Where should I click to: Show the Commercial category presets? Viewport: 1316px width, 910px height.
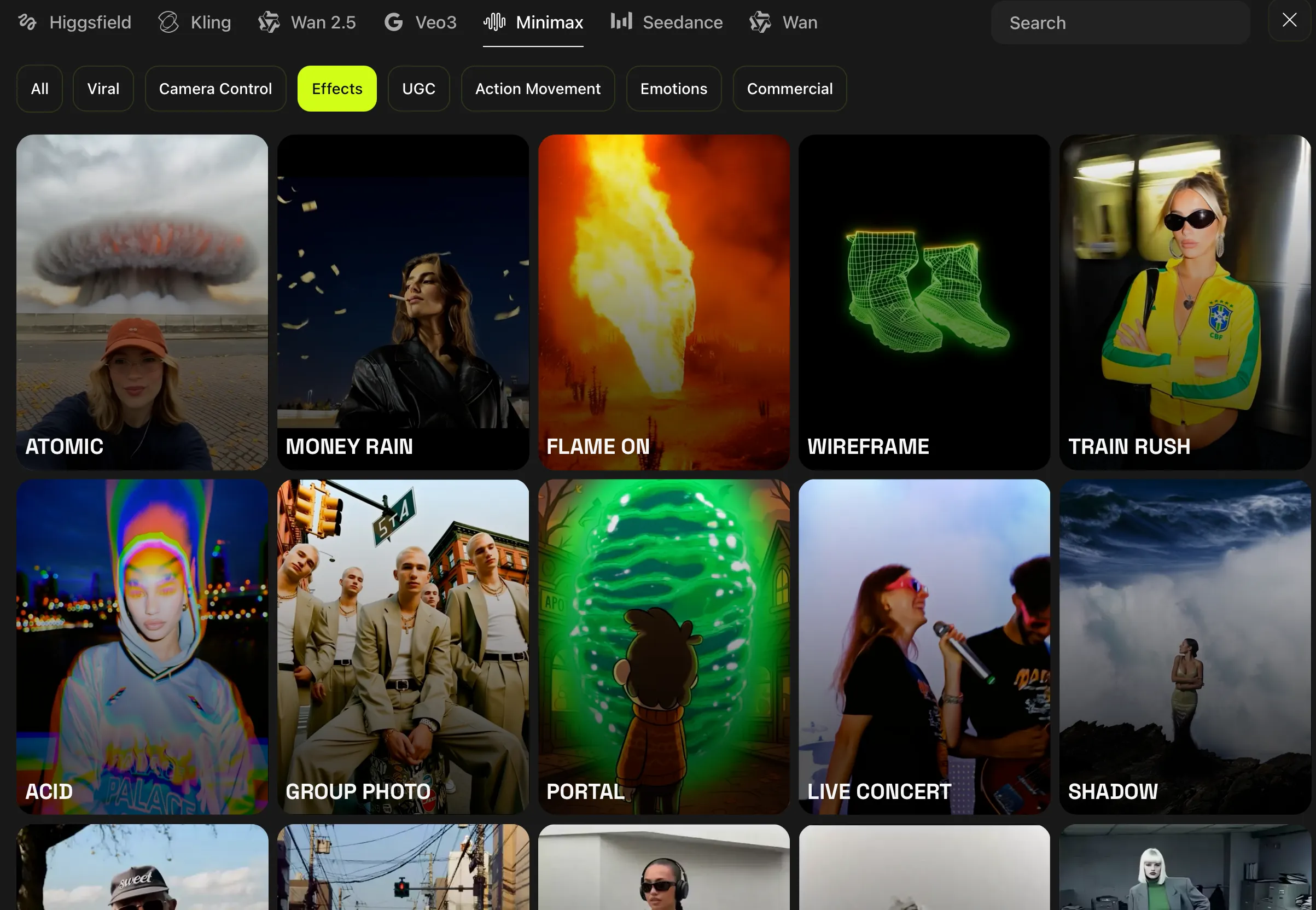coord(789,89)
